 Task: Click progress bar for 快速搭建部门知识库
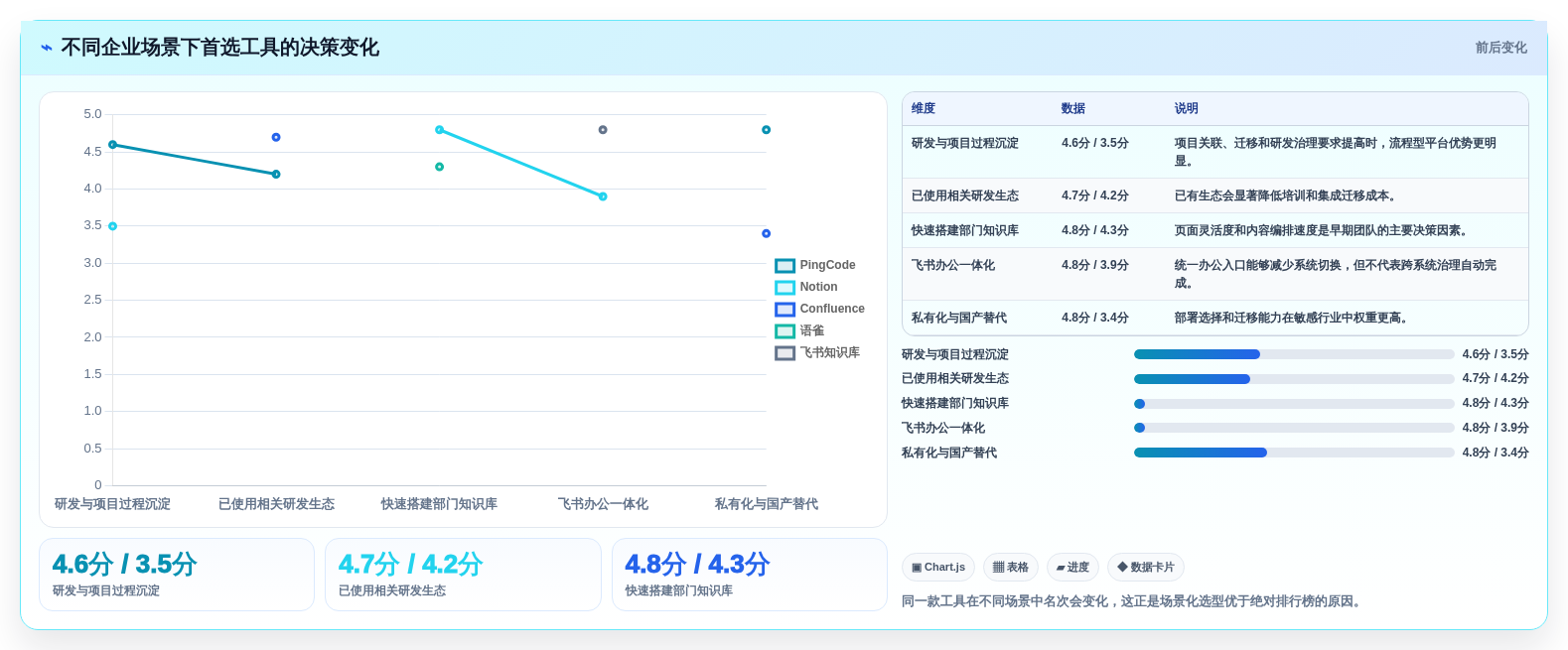pos(1294,404)
